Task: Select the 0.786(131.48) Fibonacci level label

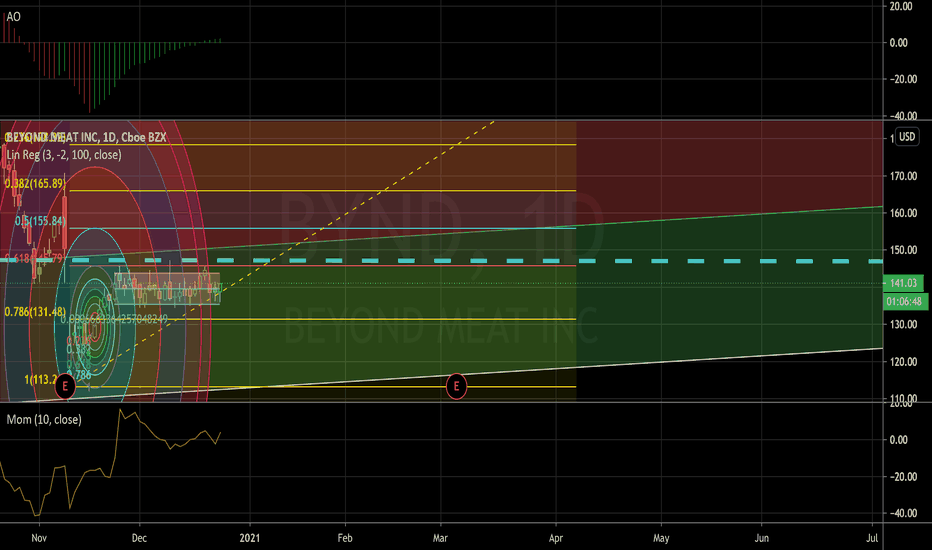Action: pyautogui.click(x=35, y=312)
